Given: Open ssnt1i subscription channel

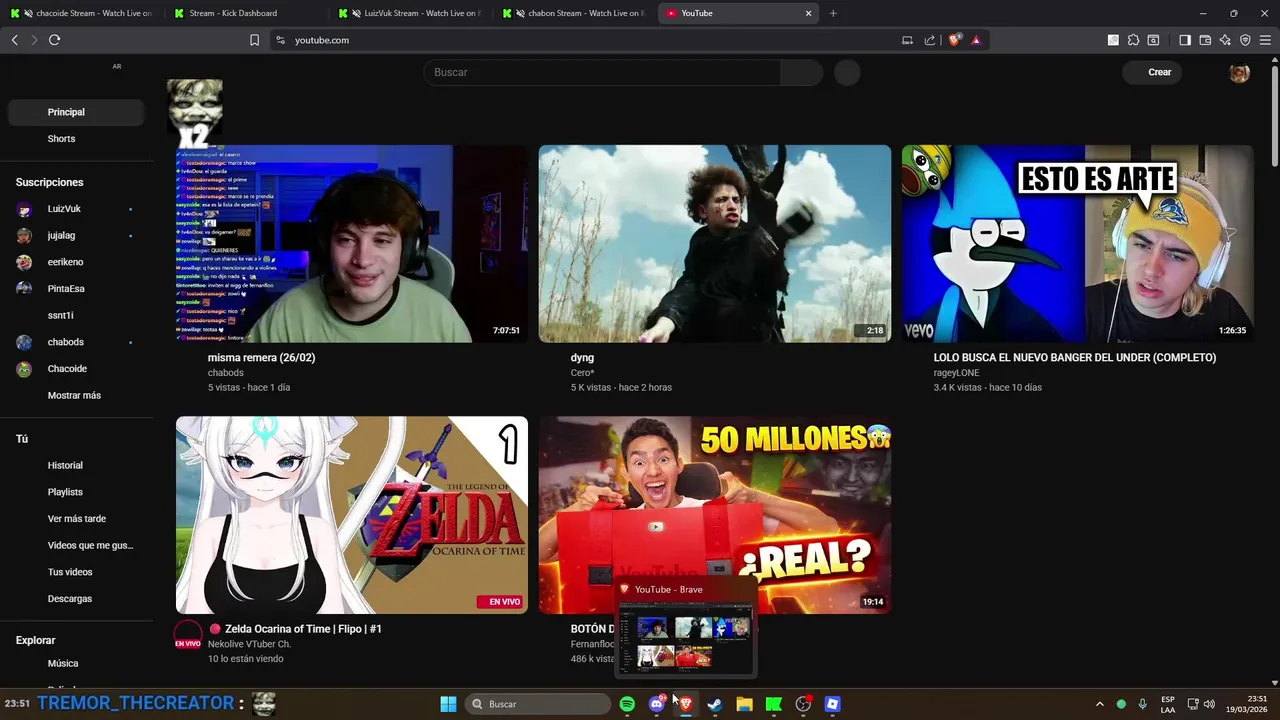Looking at the screenshot, I should [x=76, y=315].
